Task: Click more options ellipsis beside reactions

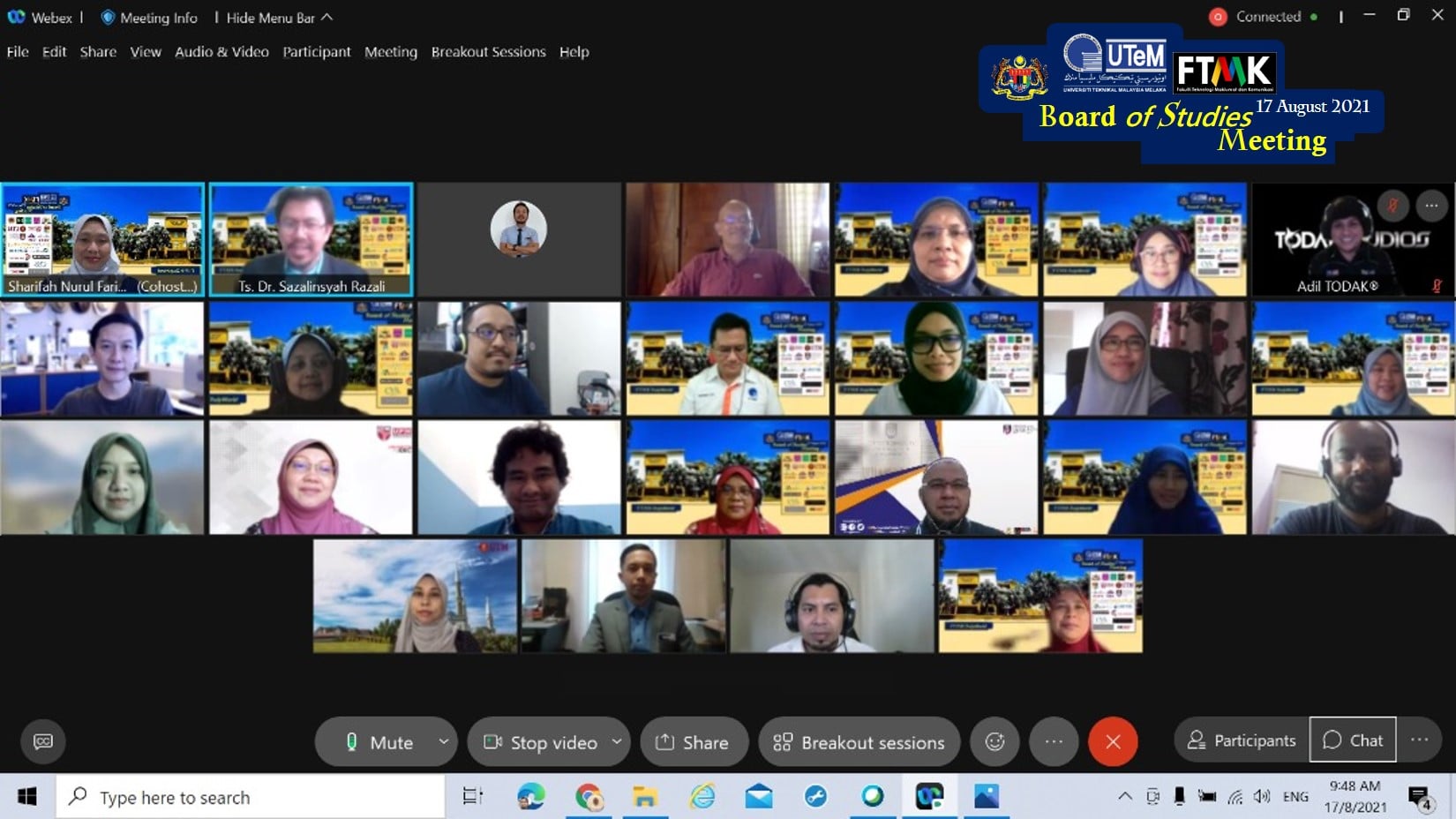Action: pos(1054,741)
